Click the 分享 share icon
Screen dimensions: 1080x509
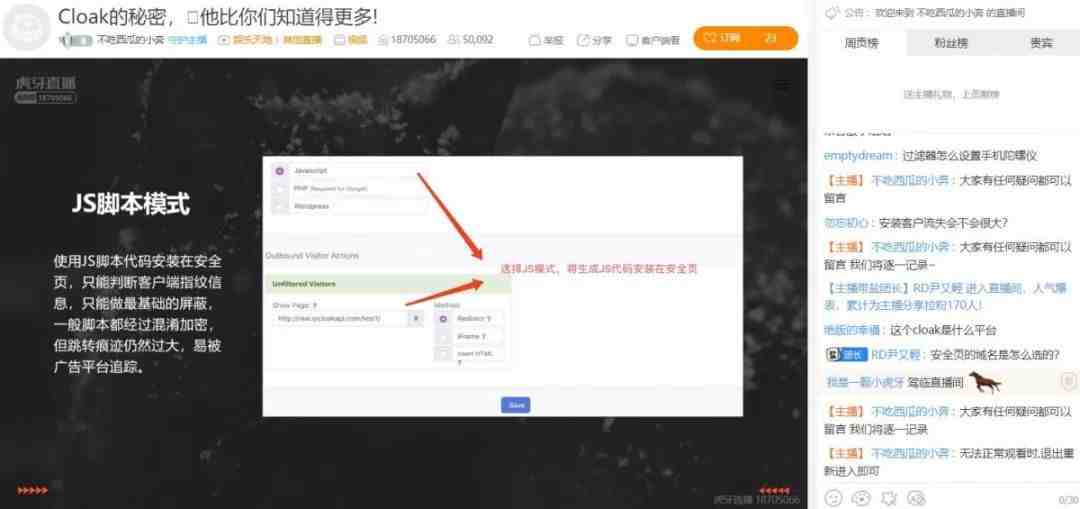point(583,41)
